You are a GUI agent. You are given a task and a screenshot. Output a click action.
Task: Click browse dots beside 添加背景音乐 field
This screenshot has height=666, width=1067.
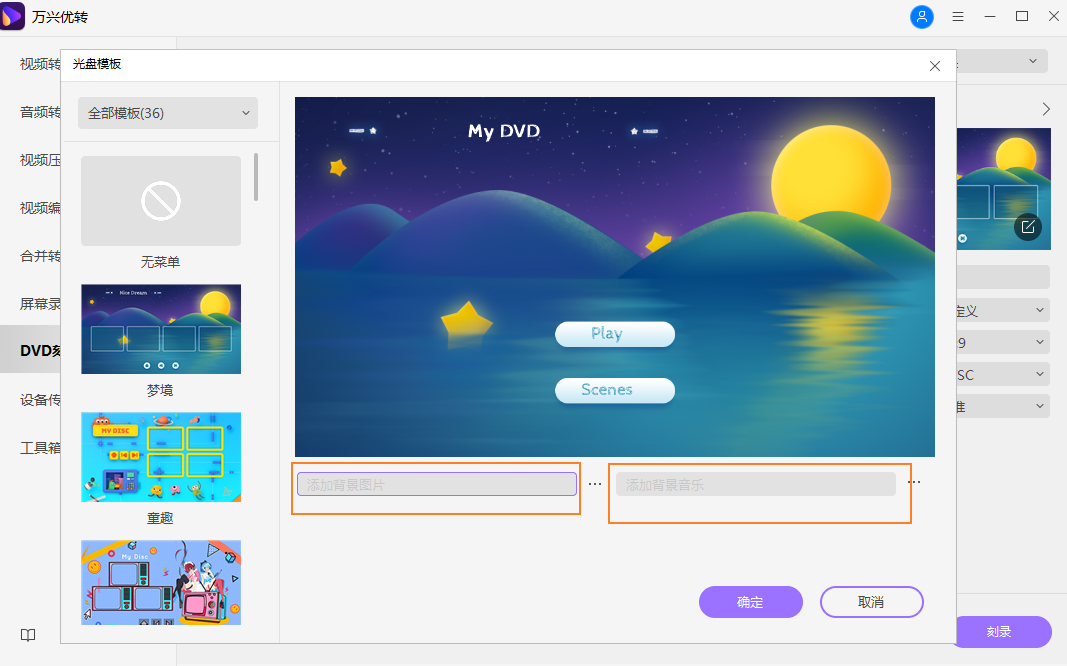914,483
